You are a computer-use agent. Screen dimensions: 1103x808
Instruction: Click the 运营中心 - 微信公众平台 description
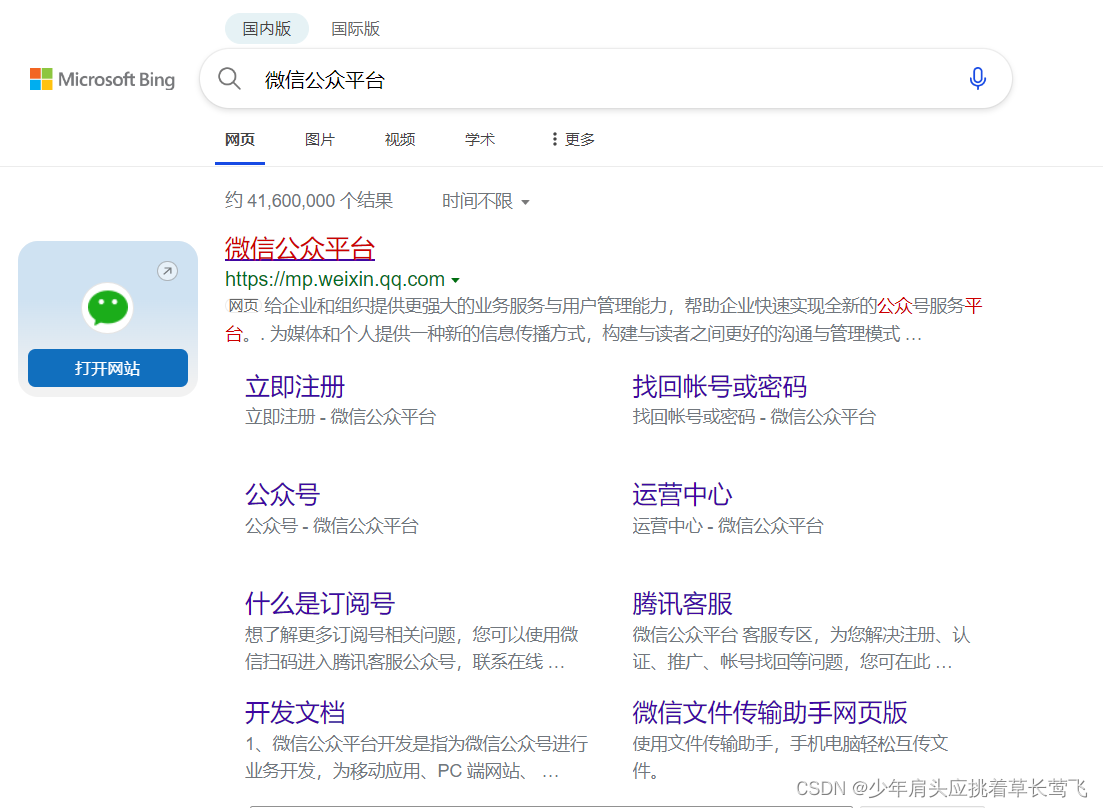pyautogui.click(x=727, y=526)
